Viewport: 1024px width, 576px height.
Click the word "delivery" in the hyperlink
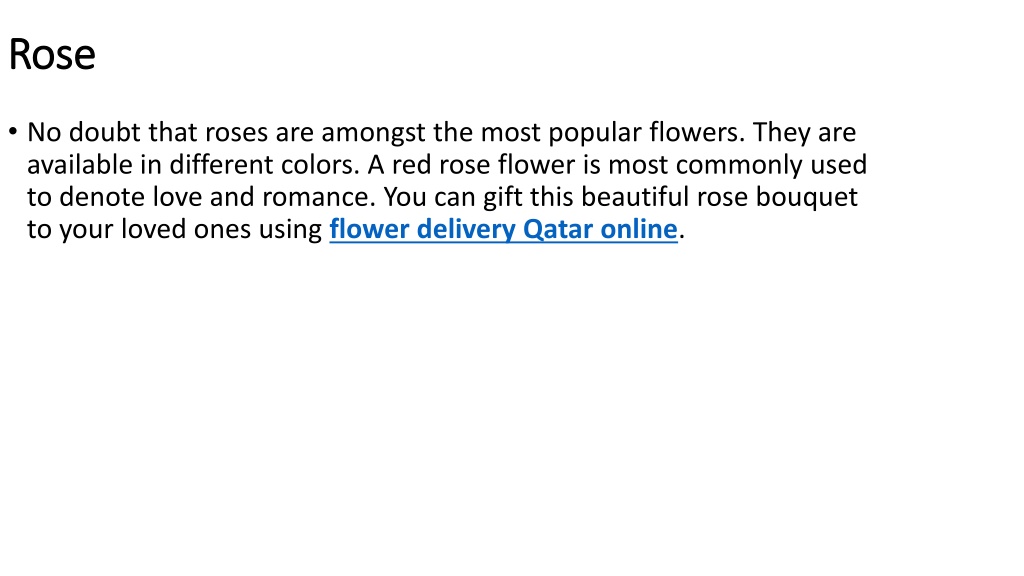(x=466, y=231)
